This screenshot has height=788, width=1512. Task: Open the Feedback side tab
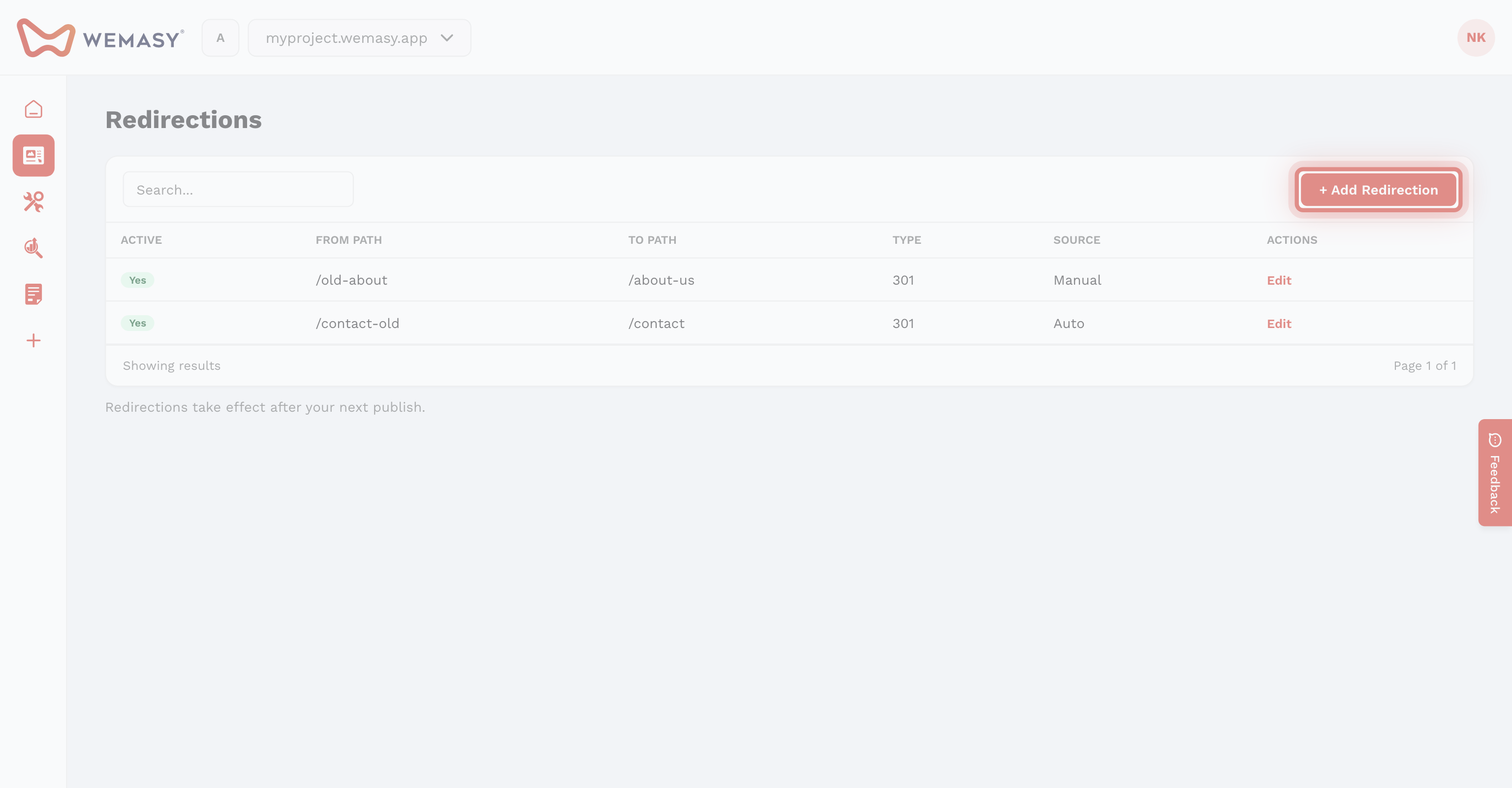pos(1494,473)
